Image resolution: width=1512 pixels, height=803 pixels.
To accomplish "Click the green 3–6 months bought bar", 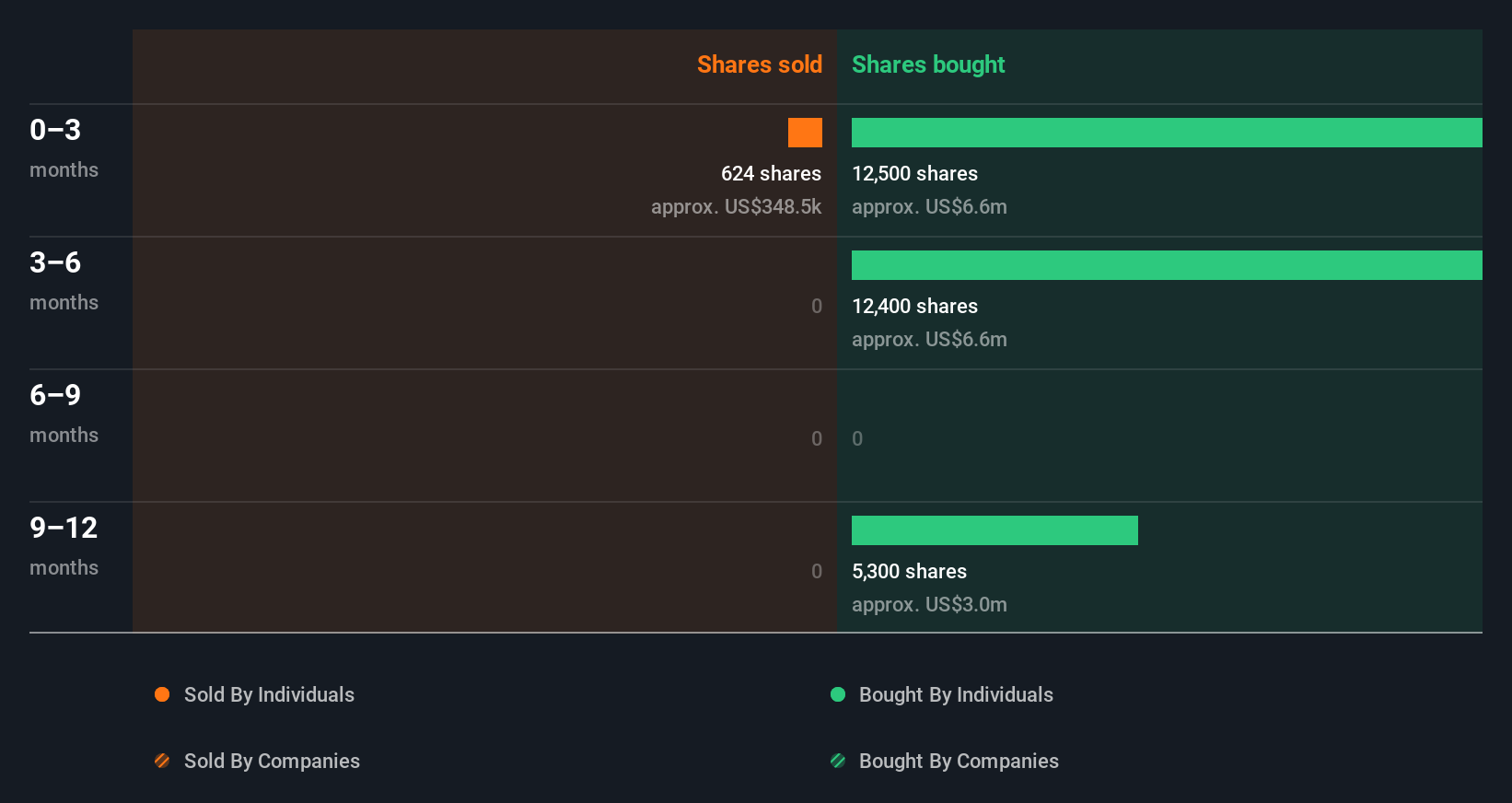I will pos(1167,265).
